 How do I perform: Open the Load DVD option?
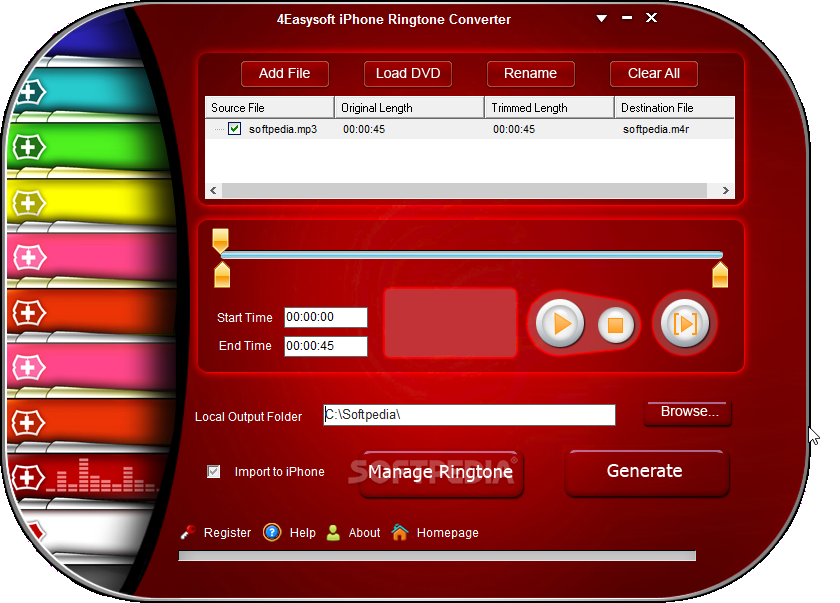[408, 73]
